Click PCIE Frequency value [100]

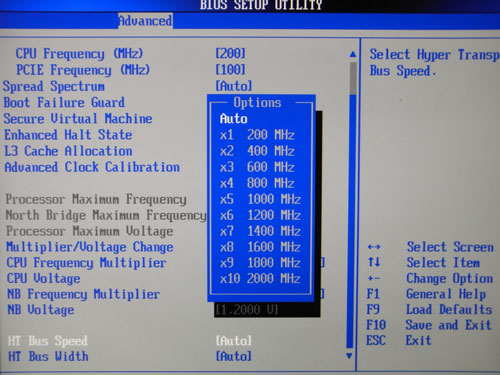tap(230, 70)
